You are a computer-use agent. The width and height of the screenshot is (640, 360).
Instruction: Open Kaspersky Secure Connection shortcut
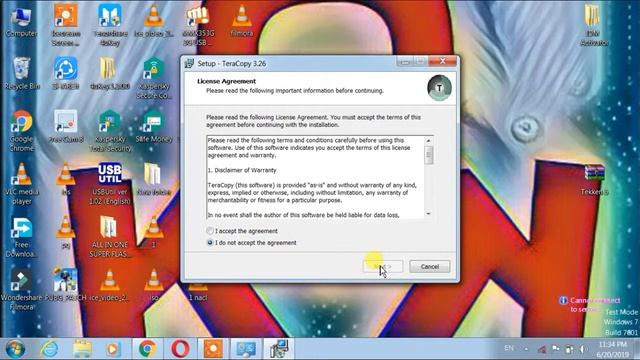click(x=154, y=78)
